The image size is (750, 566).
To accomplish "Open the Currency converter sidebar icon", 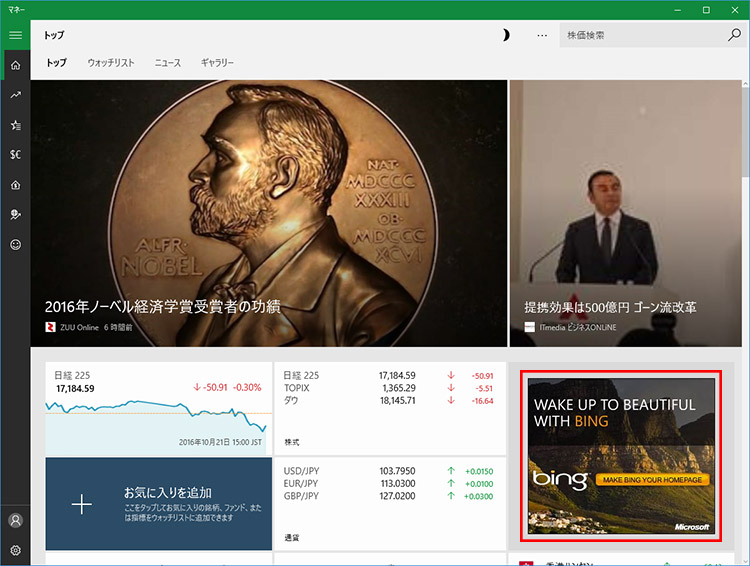I will coord(15,155).
